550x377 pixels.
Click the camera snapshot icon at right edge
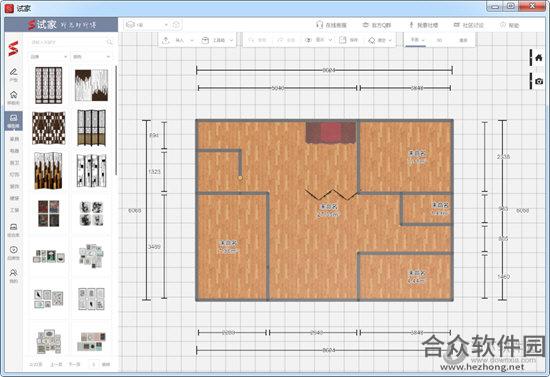point(539,81)
